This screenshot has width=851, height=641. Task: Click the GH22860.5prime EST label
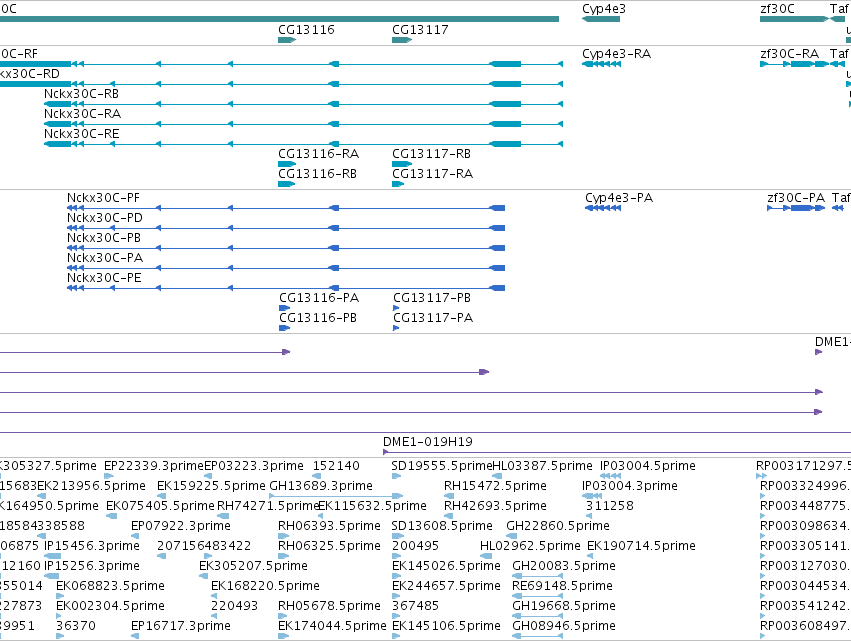pyautogui.click(x=558, y=526)
